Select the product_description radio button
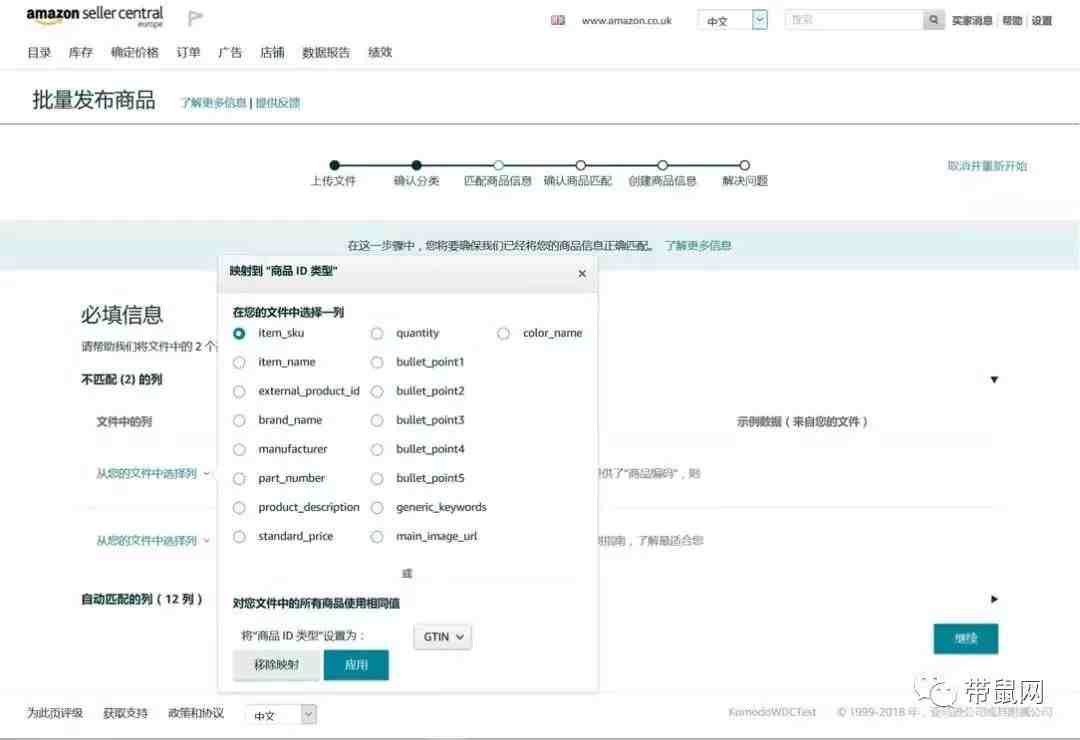Viewport: 1080px width, 740px height. pos(239,508)
